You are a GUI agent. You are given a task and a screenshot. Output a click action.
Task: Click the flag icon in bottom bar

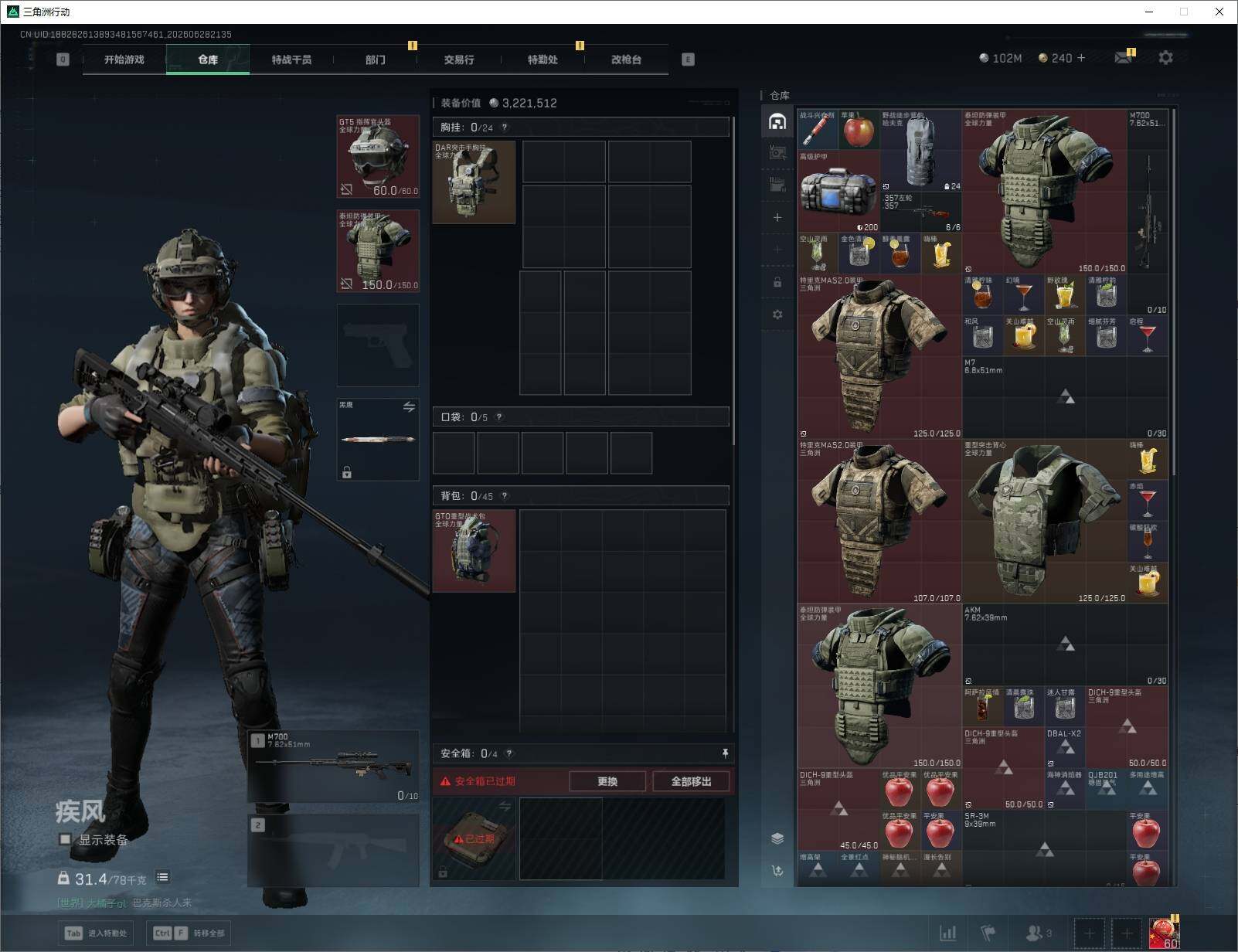click(x=988, y=933)
